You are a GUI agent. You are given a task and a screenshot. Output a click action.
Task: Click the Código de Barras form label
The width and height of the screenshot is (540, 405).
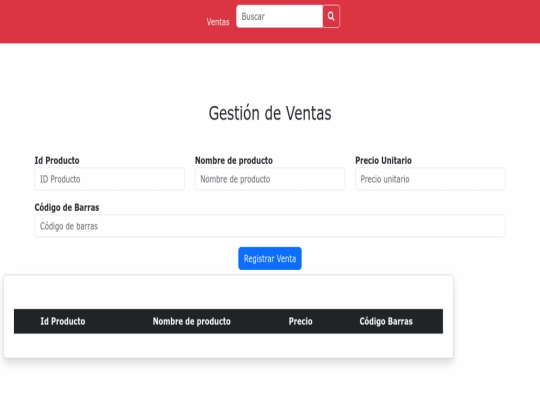[67, 207]
